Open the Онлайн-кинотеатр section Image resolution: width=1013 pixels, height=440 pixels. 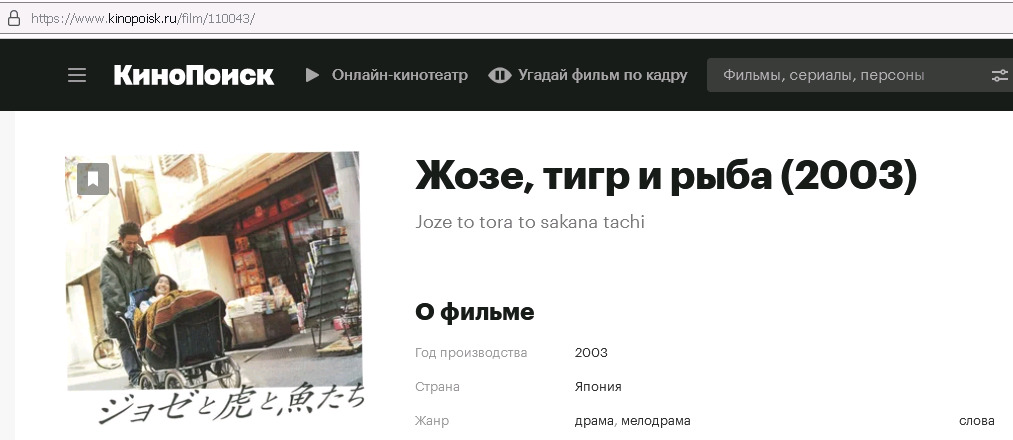(x=399, y=75)
